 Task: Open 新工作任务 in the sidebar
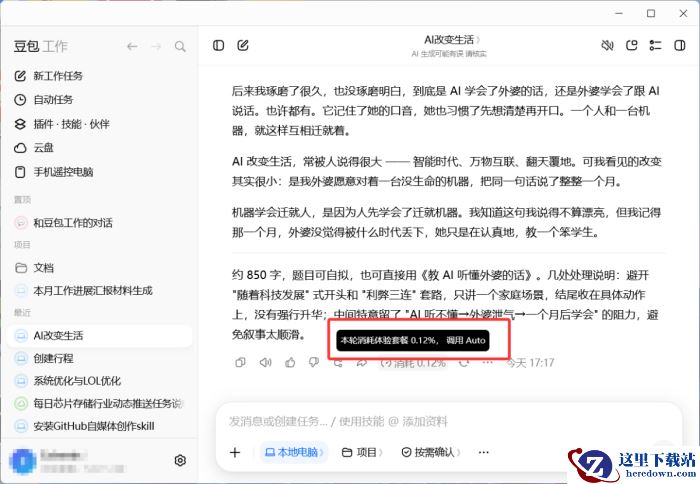pos(49,76)
